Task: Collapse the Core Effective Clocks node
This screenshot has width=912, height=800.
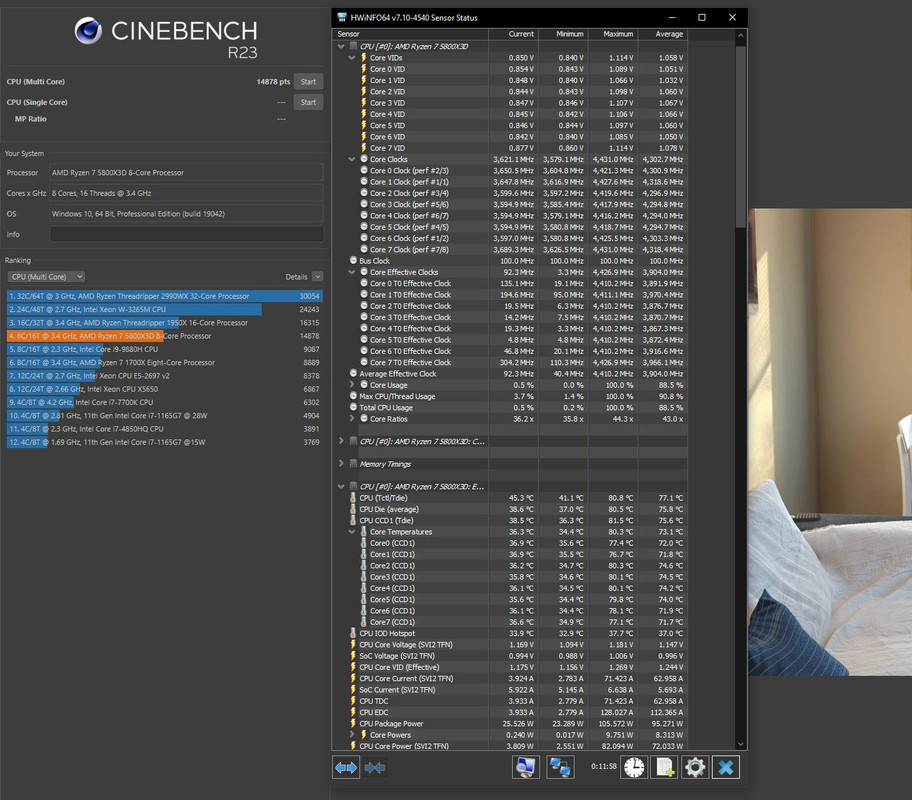Action: [x=351, y=272]
